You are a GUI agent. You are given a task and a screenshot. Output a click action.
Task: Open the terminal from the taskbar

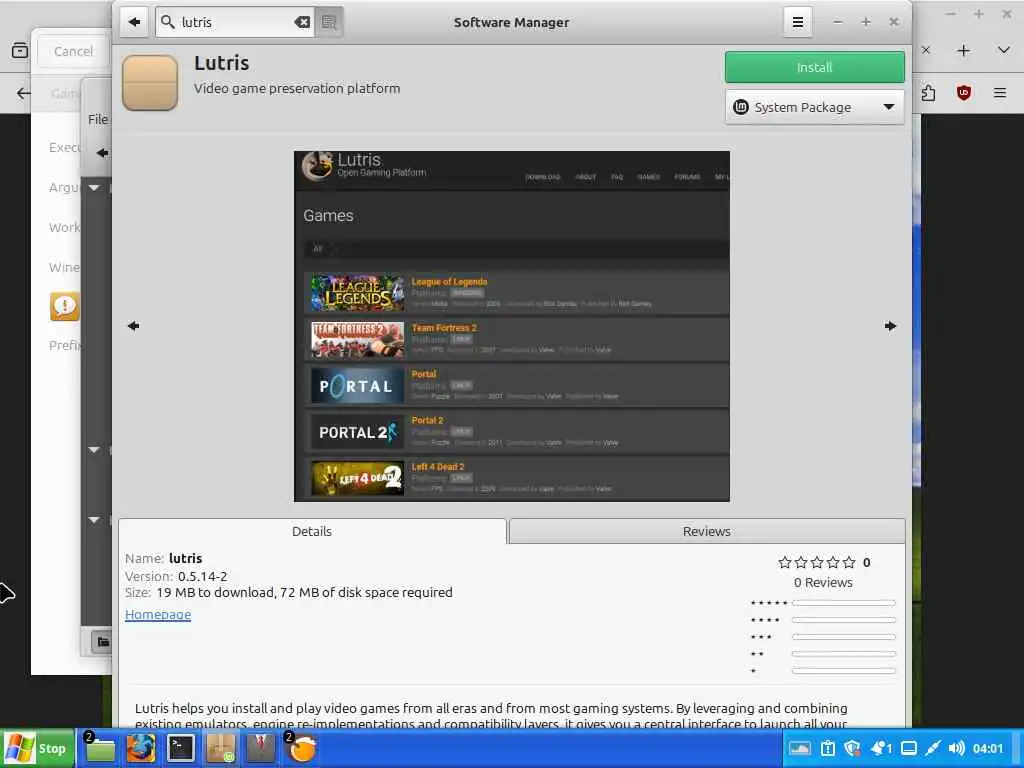click(x=181, y=748)
